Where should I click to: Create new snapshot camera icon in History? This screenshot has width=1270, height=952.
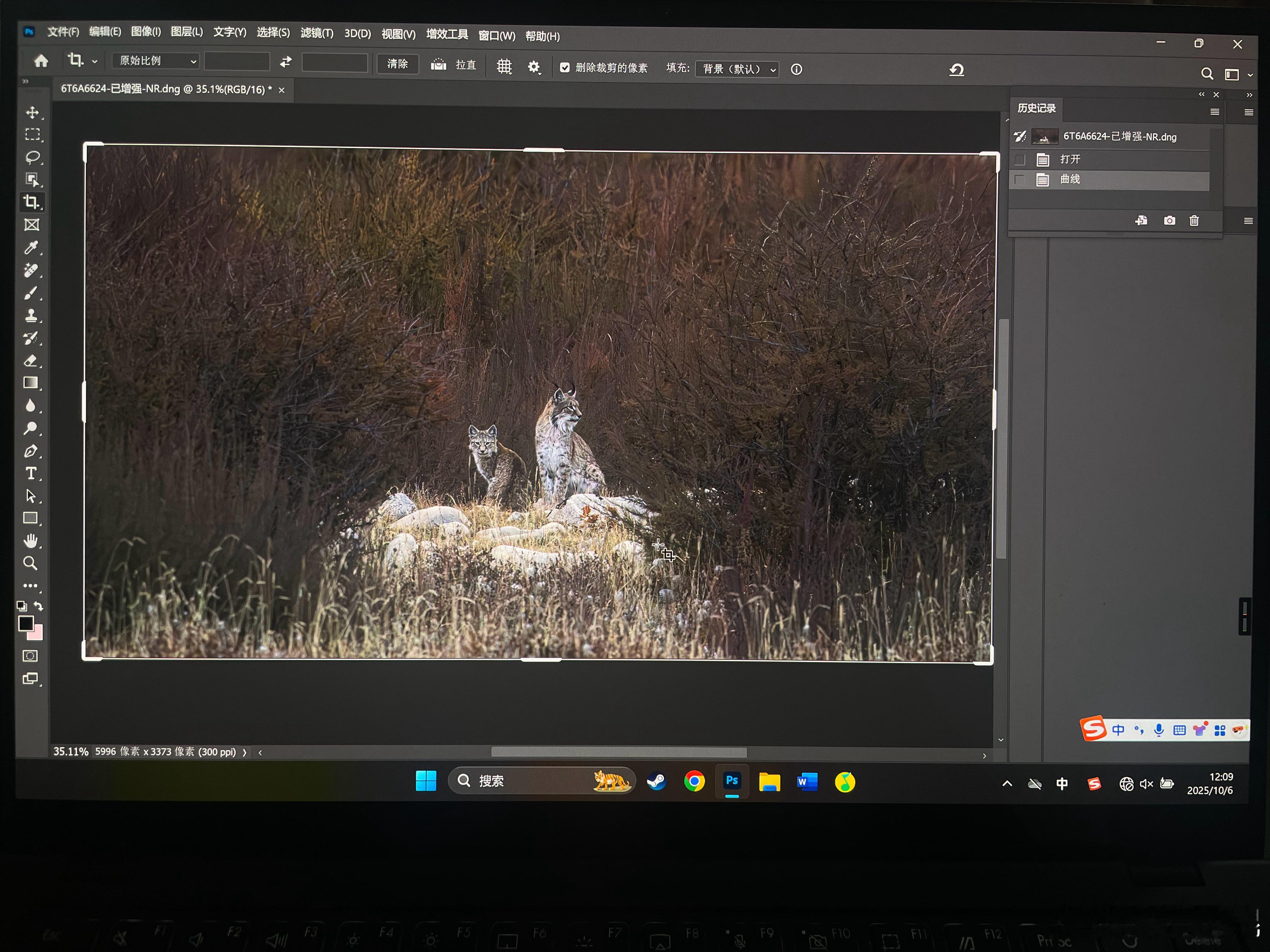[x=1169, y=220]
